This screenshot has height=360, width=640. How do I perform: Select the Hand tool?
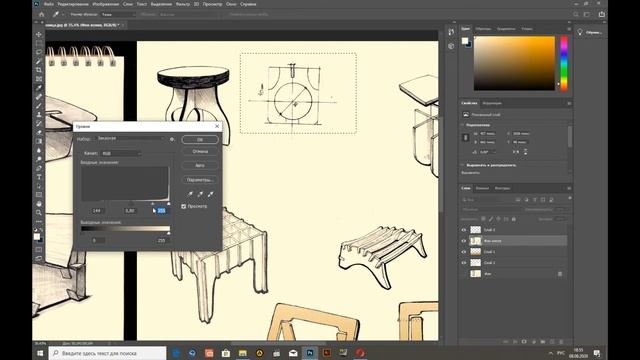(39, 203)
